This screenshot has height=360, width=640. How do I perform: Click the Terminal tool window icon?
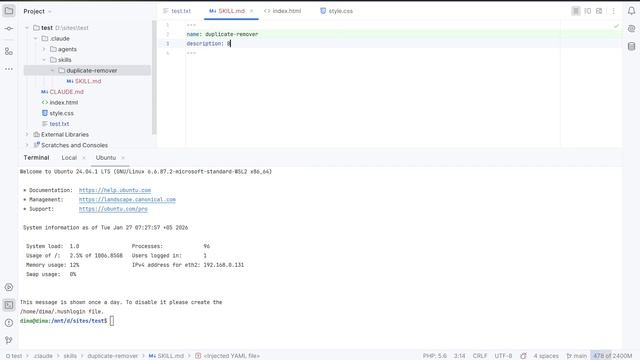(9, 305)
